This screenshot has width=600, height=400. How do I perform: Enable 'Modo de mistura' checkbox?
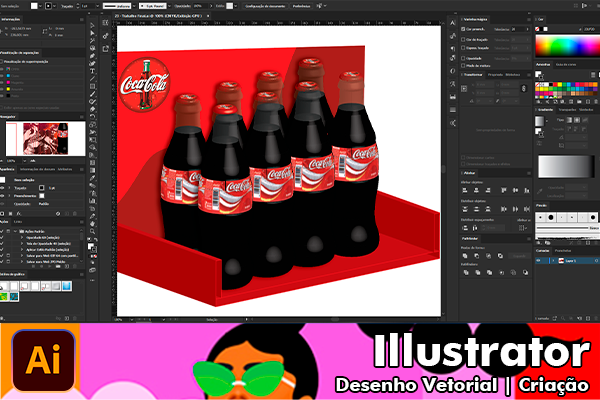pyautogui.click(x=463, y=66)
